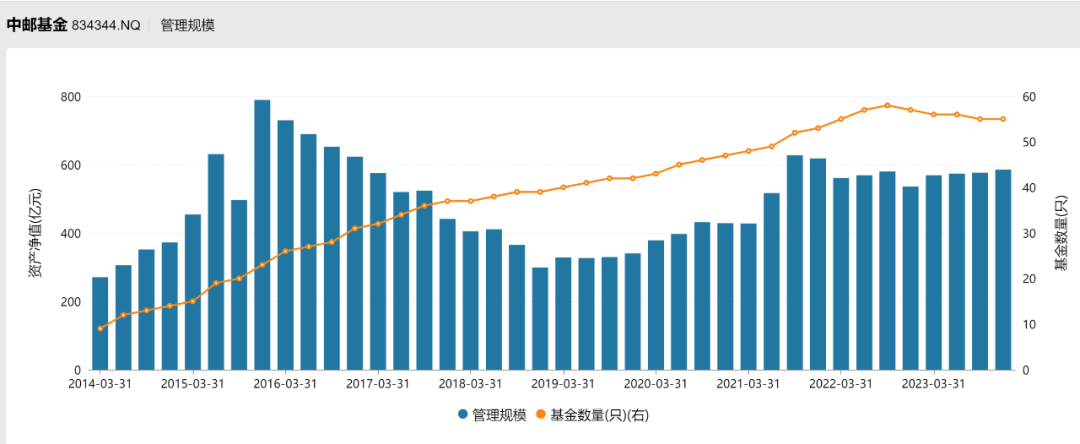Click the left axis value 400

click(72, 233)
